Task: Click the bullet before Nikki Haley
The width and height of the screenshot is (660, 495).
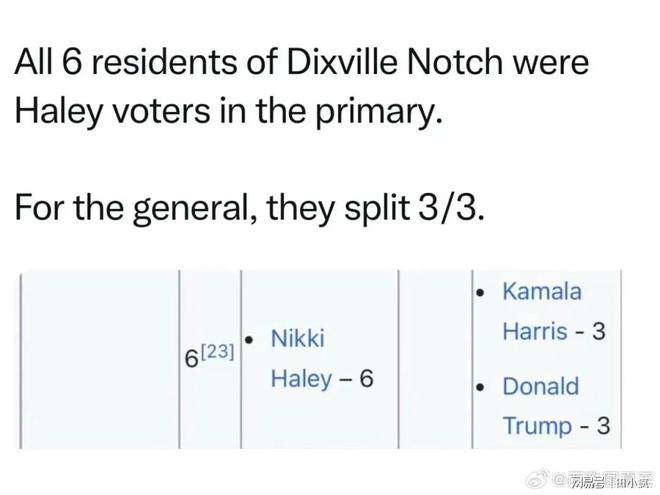Action: tap(249, 340)
